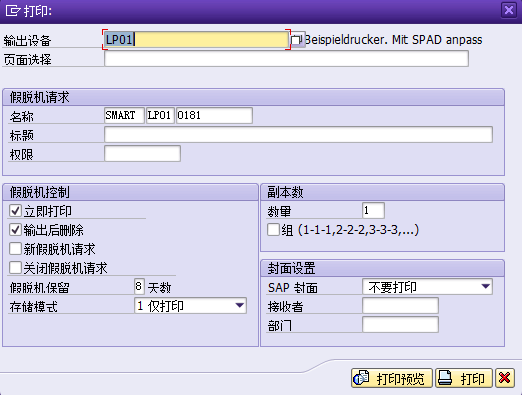This screenshot has height=395, width=522.
Task: Click the 页面选择 input field
Action: click(286, 59)
